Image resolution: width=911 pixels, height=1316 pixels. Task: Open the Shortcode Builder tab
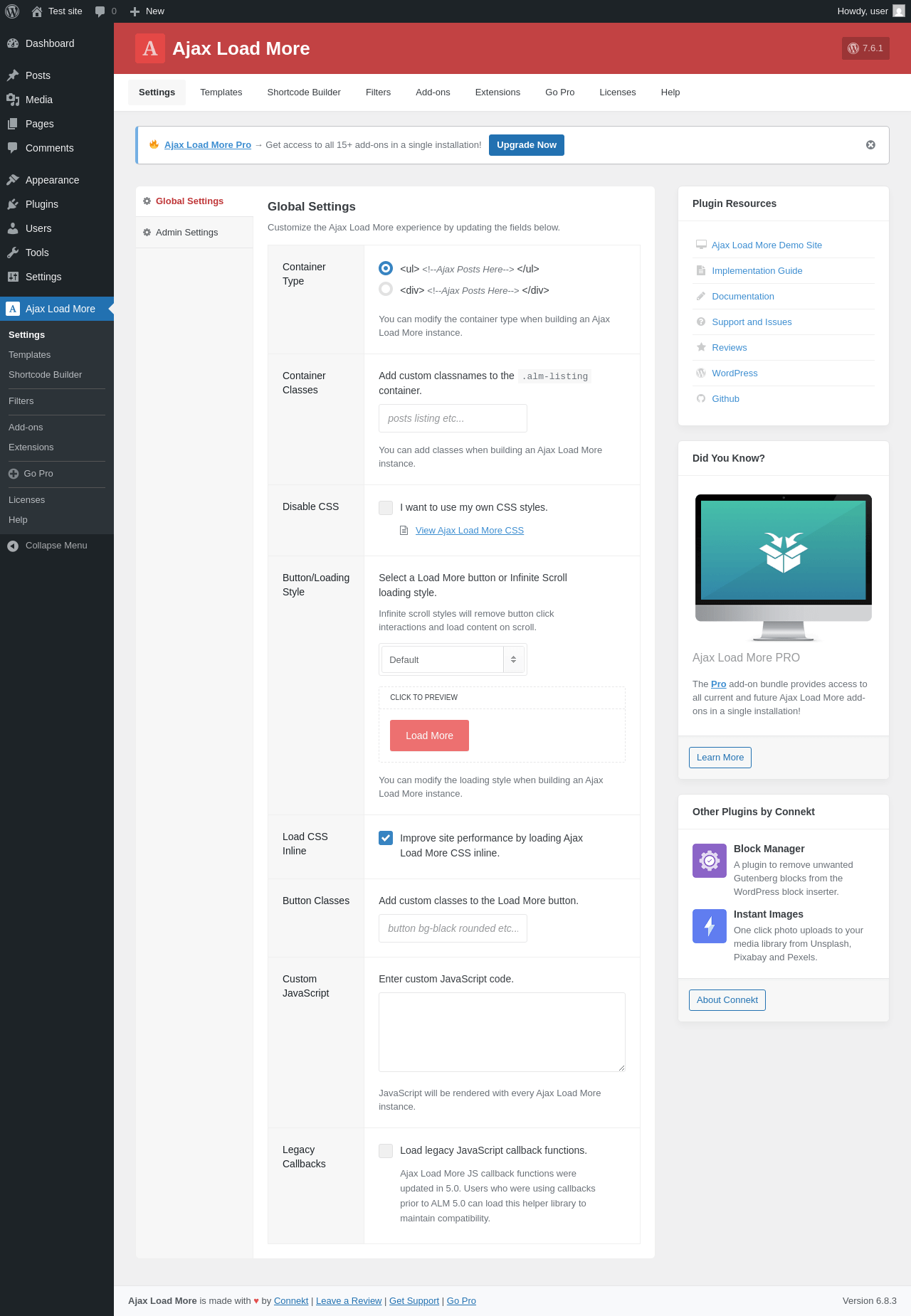point(304,92)
